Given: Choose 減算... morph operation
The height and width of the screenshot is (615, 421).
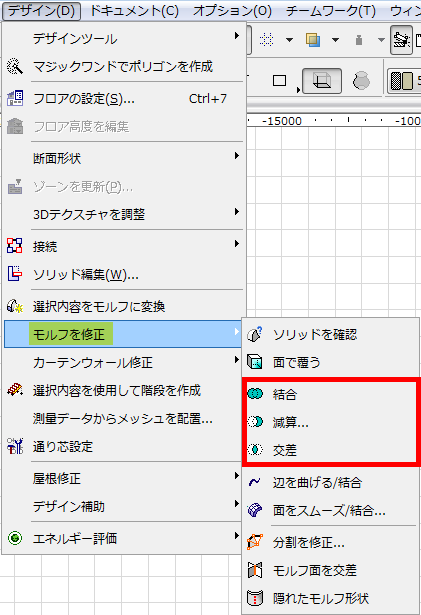Looking at the screenshot, I should tap(291, 422).
